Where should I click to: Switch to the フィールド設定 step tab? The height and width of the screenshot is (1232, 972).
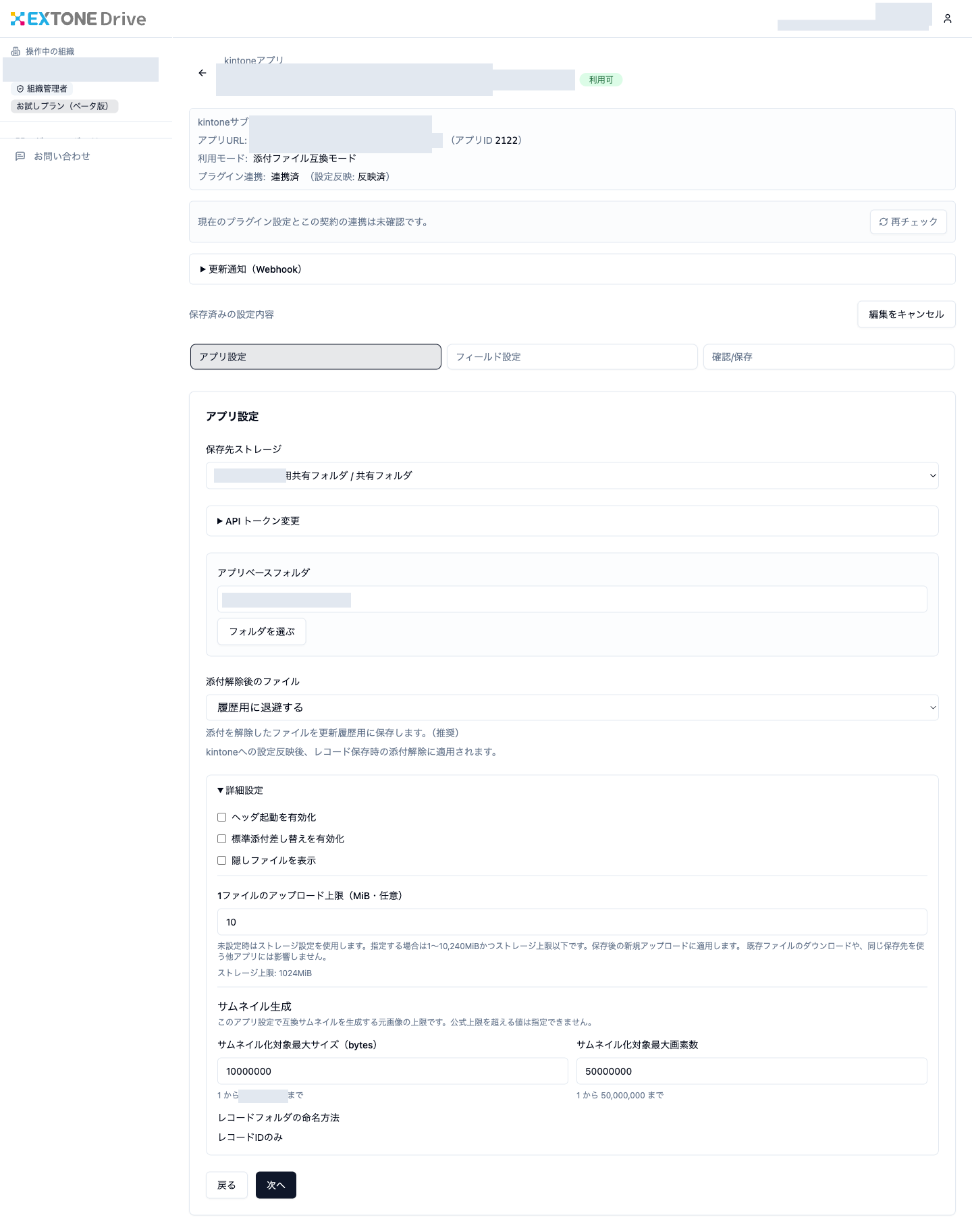pos(572,357)
